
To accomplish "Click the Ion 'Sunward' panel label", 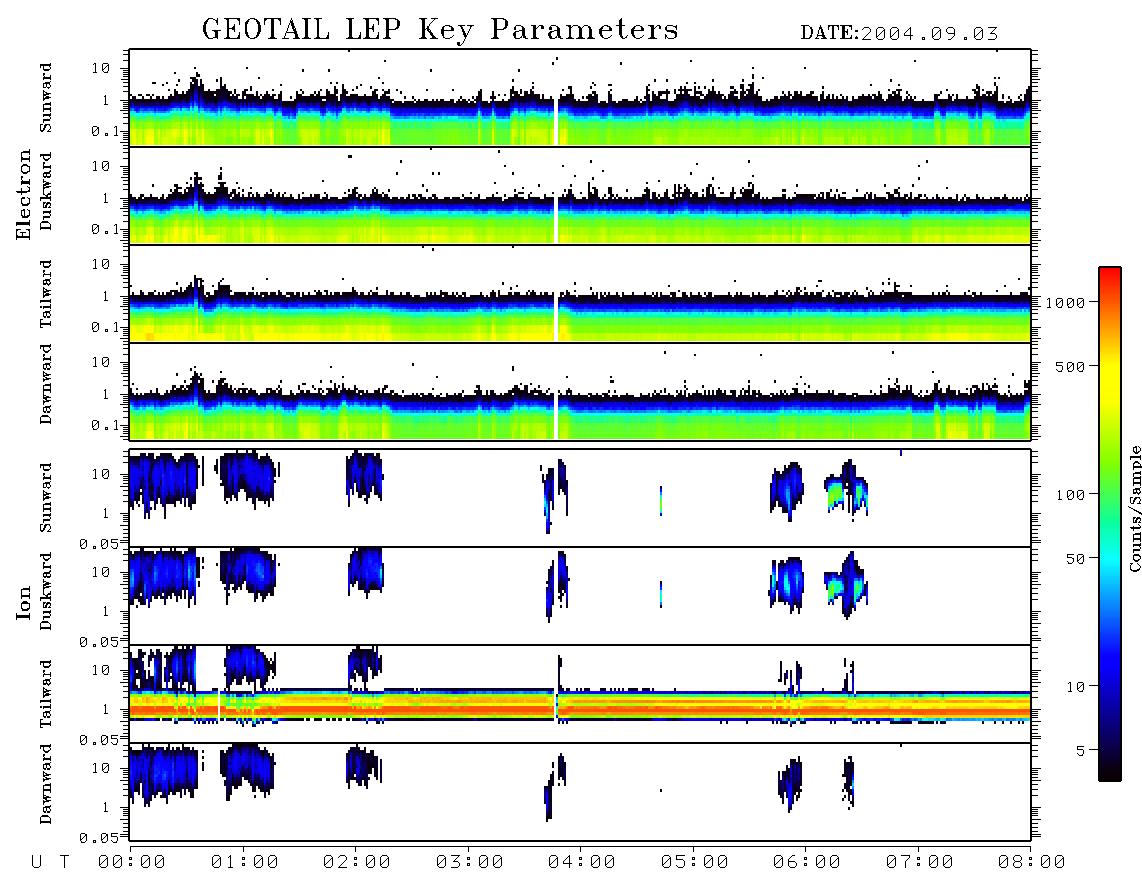I will [46, 497].
